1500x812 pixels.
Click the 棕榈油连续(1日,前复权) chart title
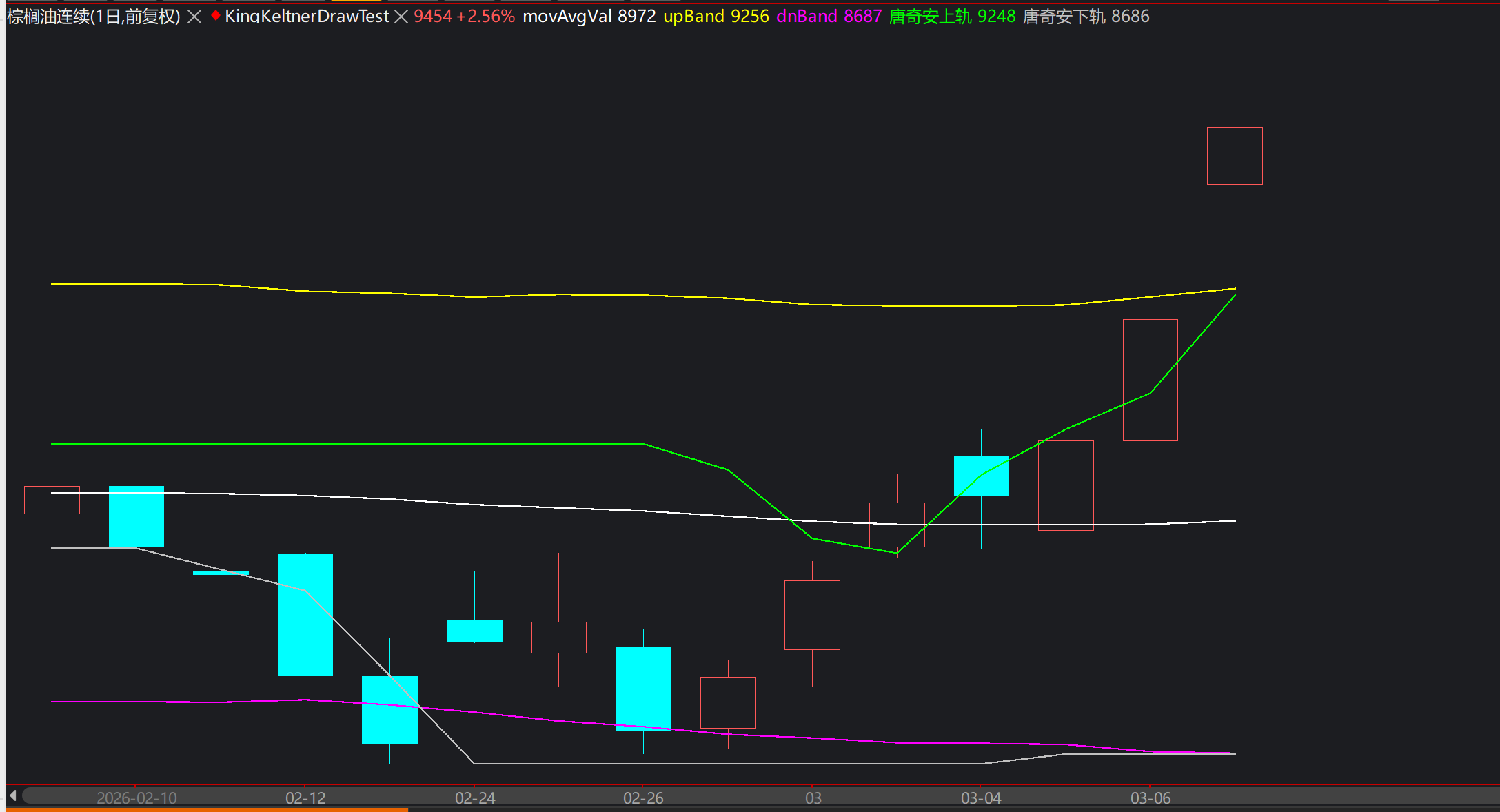pos(94,17)
